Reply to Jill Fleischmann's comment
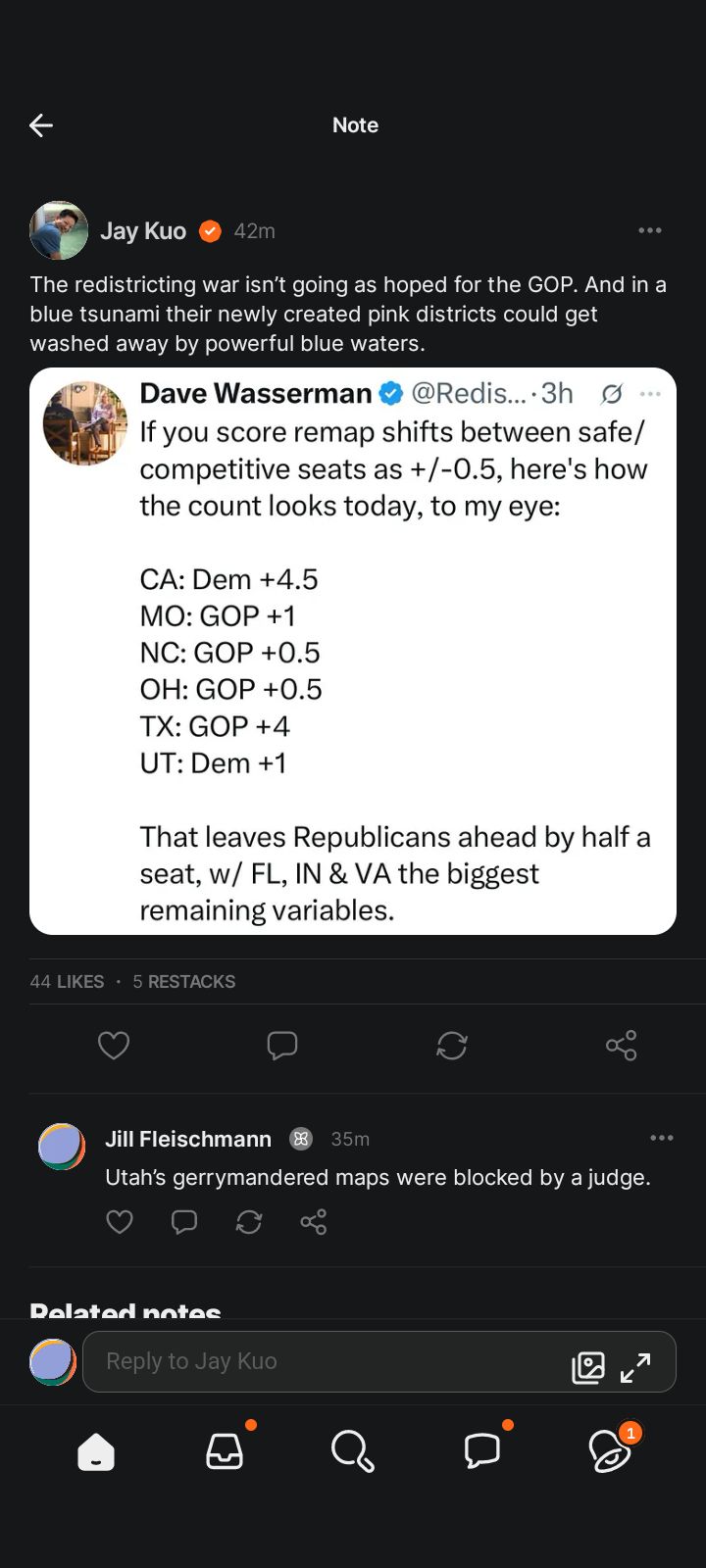Screen dimensions: 706x1568 (184, 1222)
